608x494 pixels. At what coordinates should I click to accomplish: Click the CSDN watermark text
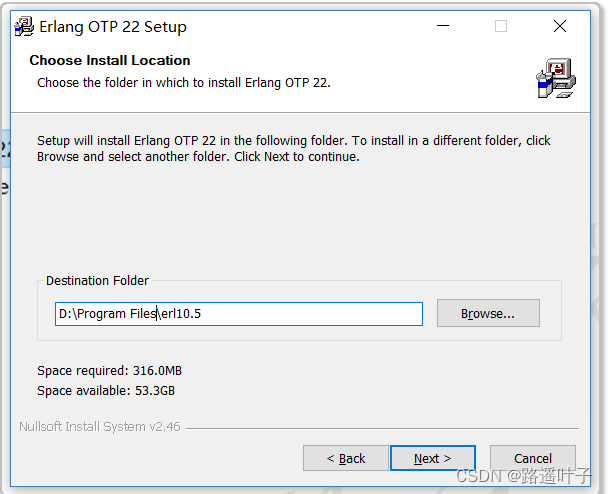(x=523, y=476)
